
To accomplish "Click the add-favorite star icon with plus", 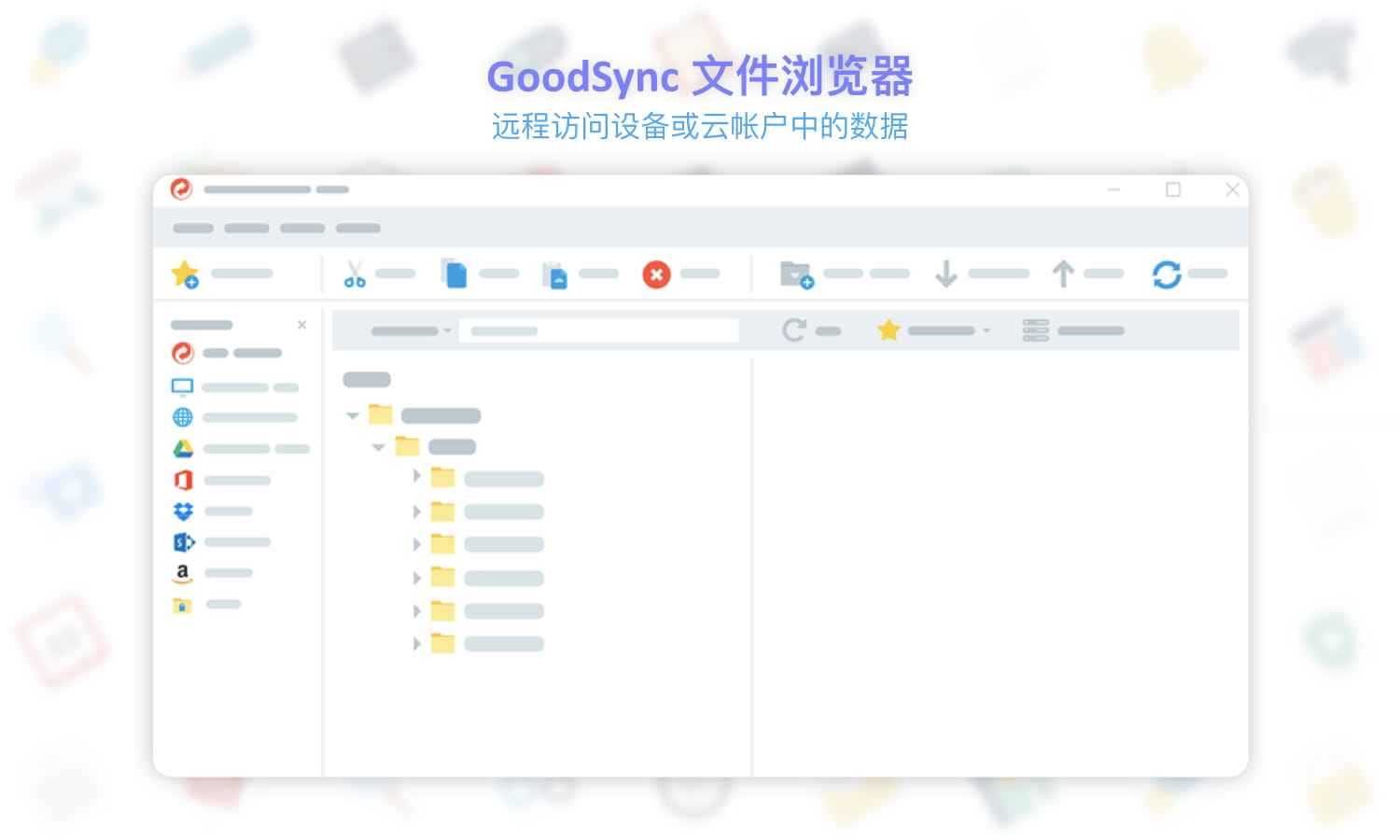I will click(185, 274).
